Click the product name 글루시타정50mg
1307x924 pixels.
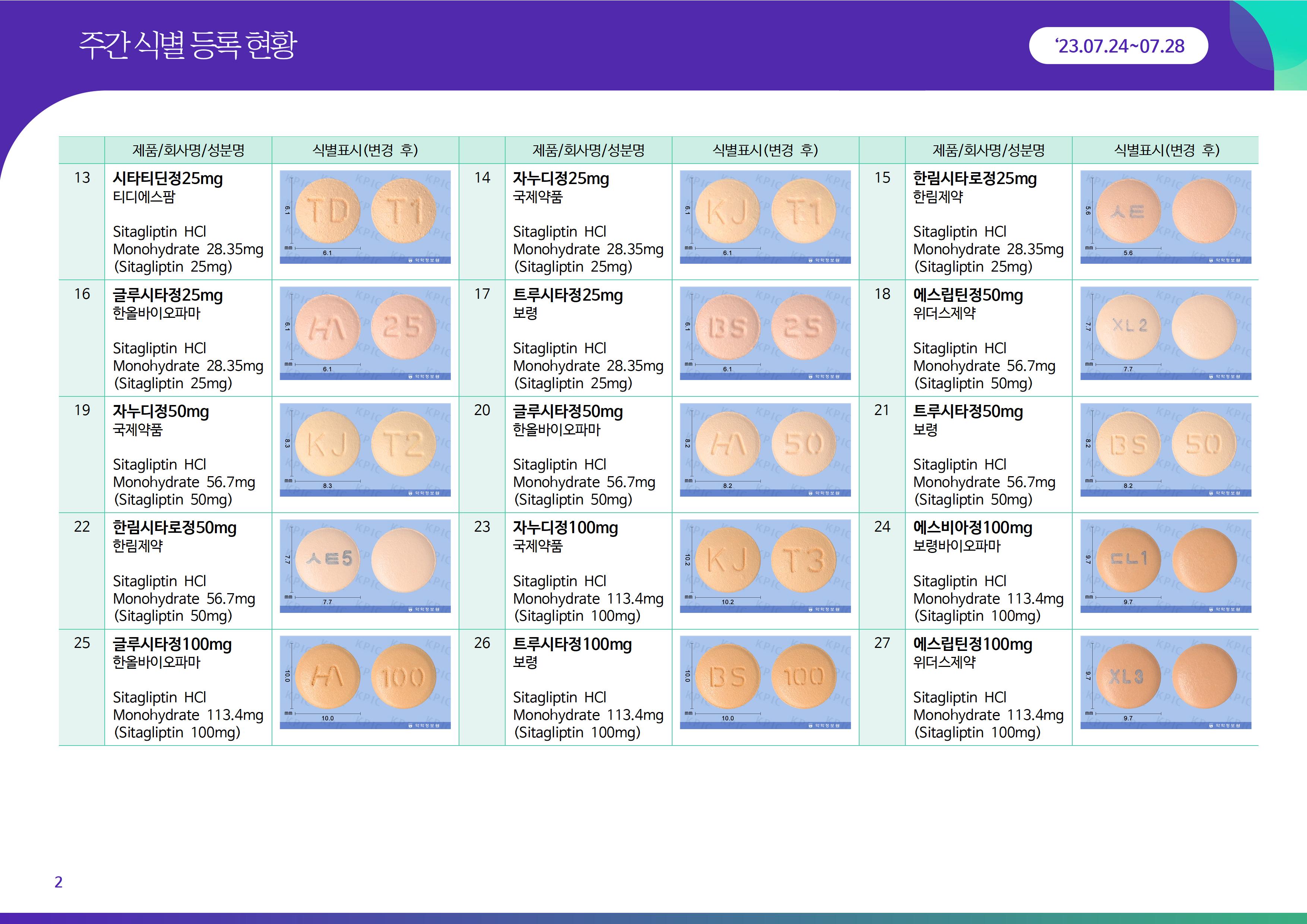567,412
